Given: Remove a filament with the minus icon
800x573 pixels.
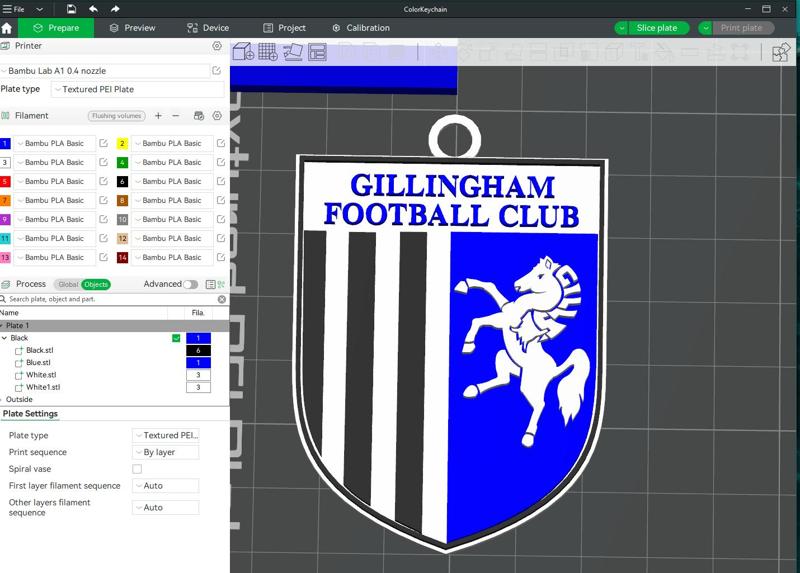Looking at the screenshot, I should click(176, 116).
